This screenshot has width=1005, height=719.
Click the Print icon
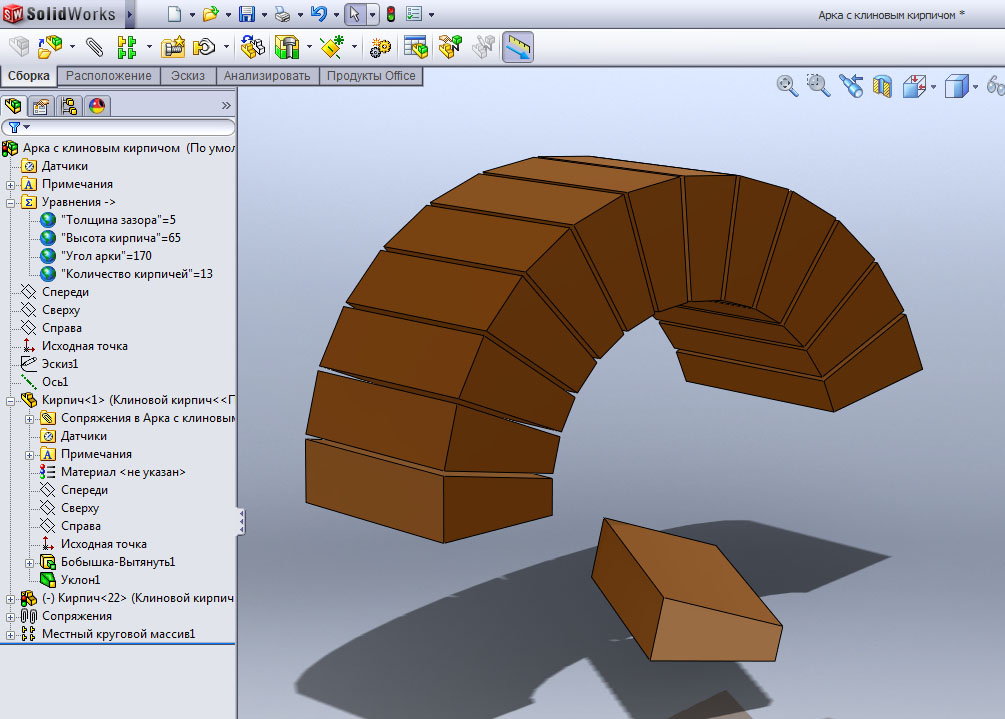[x=282, y=14]
